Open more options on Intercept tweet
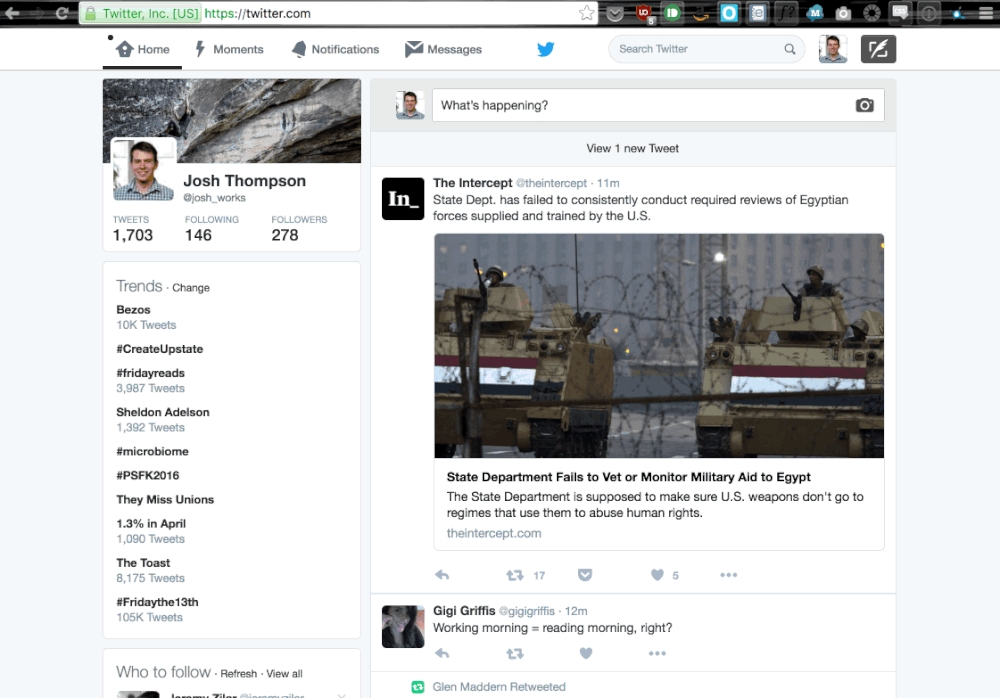Screen dimensions: 1000x698 [x=728, y=575]
